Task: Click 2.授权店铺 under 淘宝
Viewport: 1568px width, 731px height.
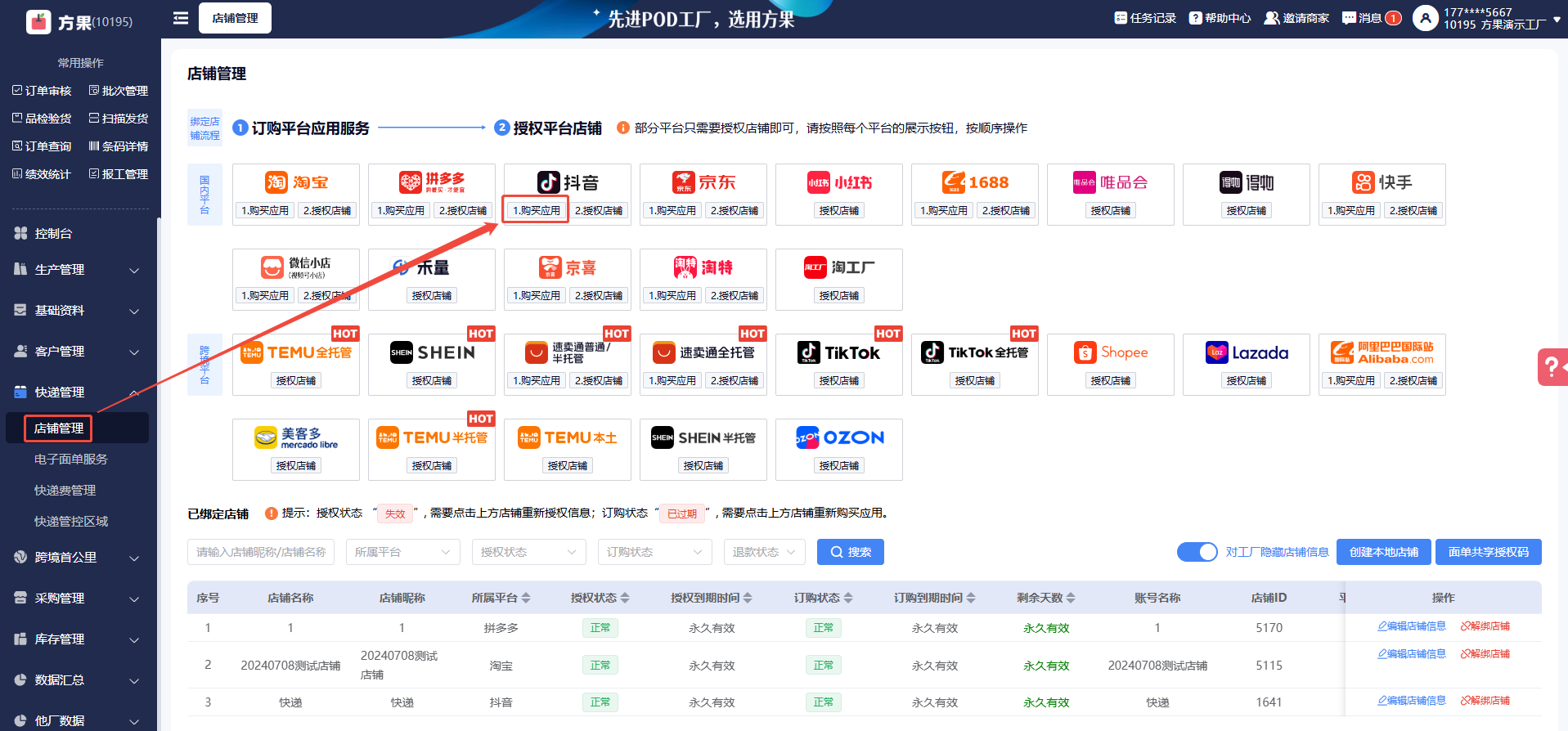Action: 327,210
